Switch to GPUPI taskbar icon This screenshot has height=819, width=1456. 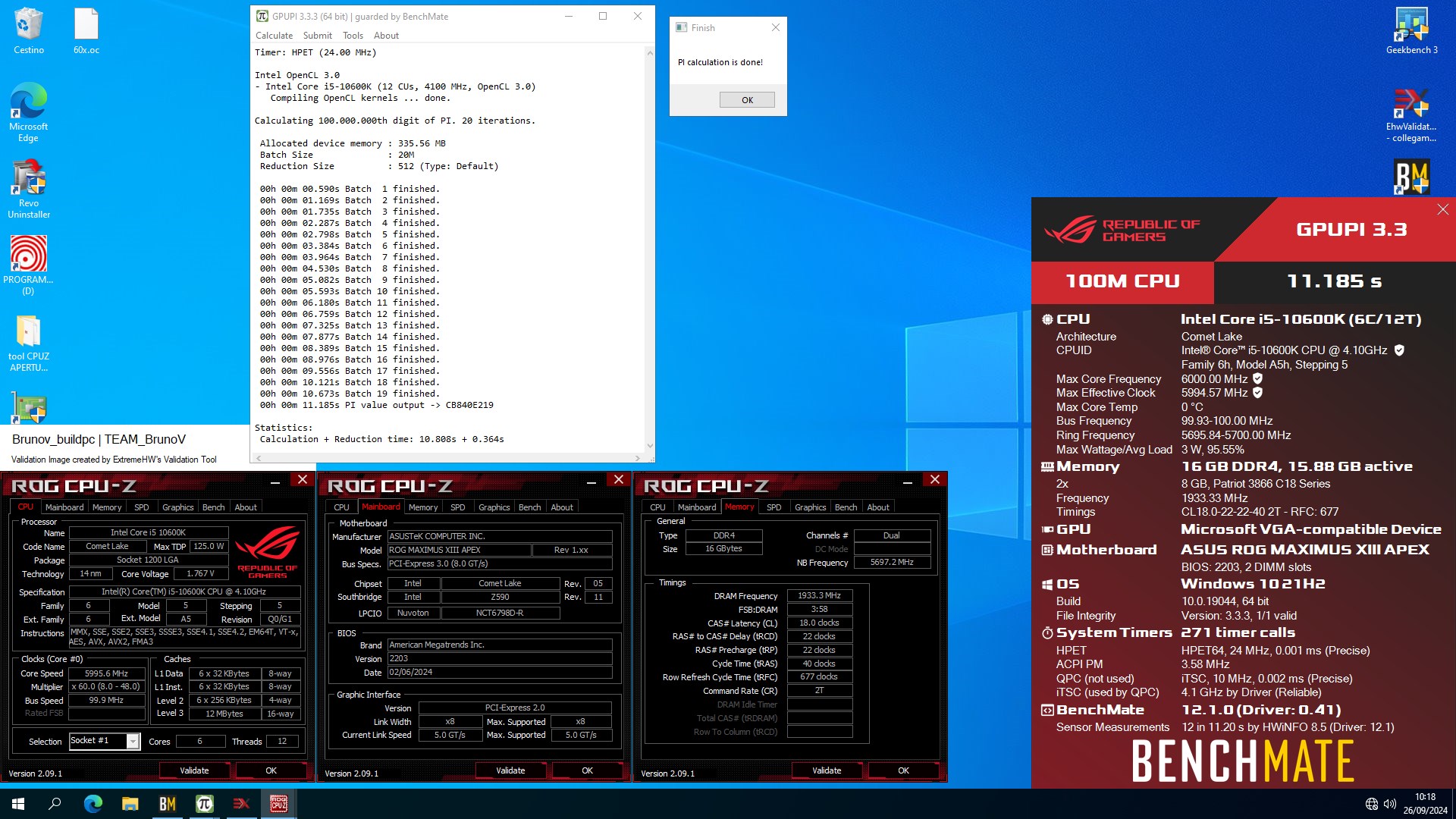tap(204, 804)
